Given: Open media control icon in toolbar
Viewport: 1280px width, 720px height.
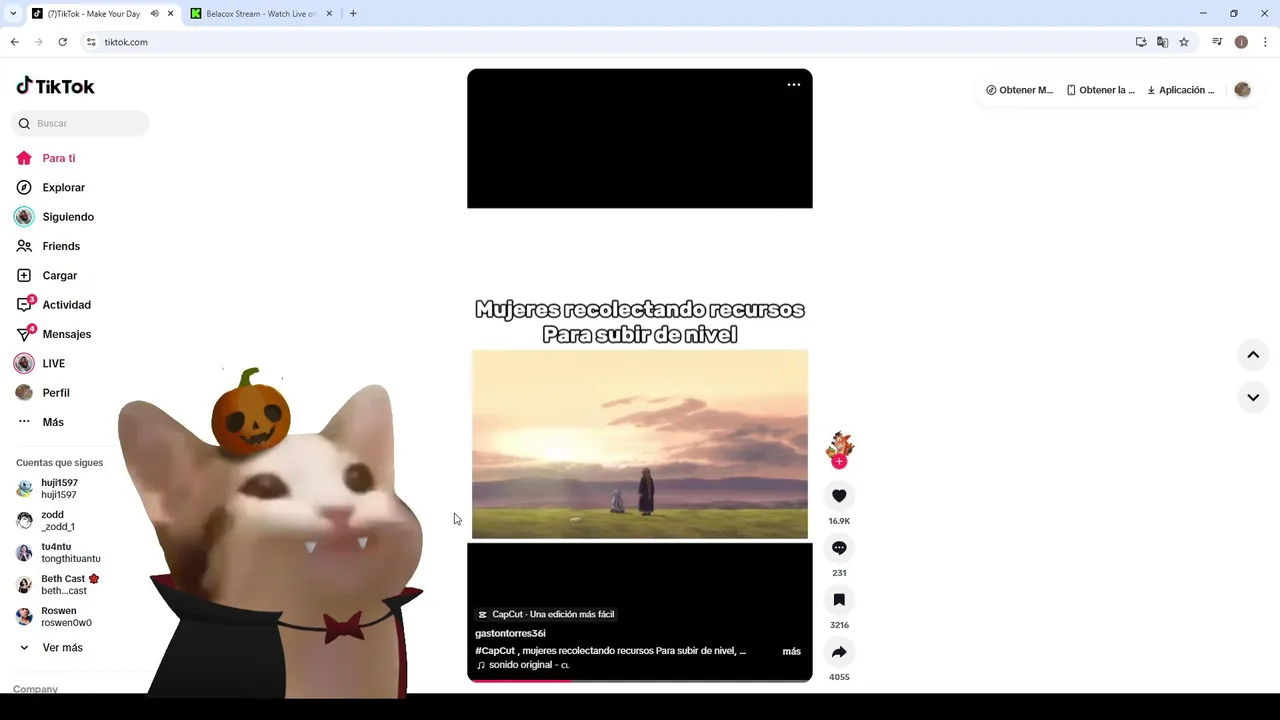Looking at the screenshot, I should click(x=1217, y=42).
